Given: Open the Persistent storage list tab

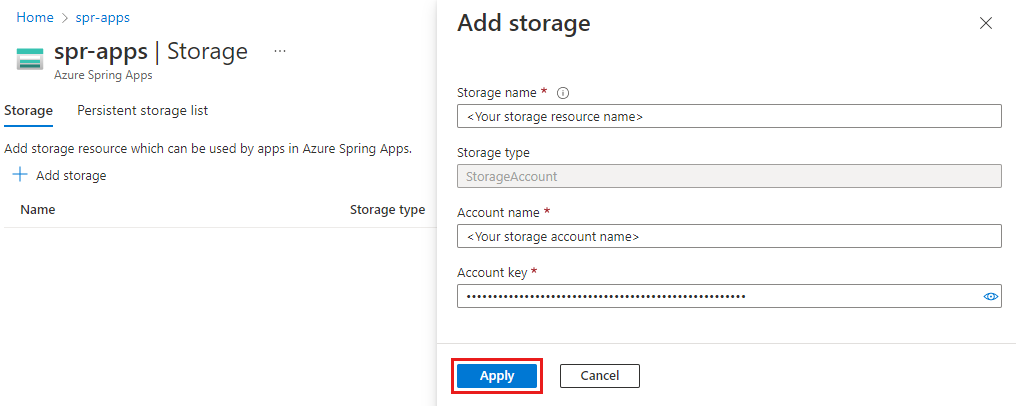Looking at the screenshot, I should coord(143,111).
